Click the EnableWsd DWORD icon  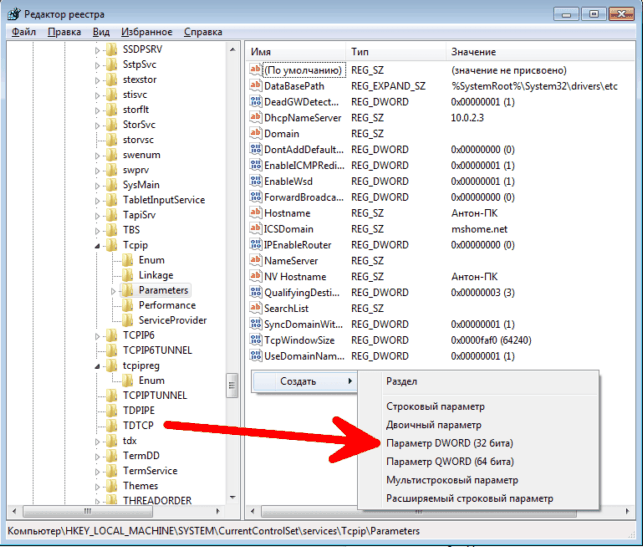255,181
